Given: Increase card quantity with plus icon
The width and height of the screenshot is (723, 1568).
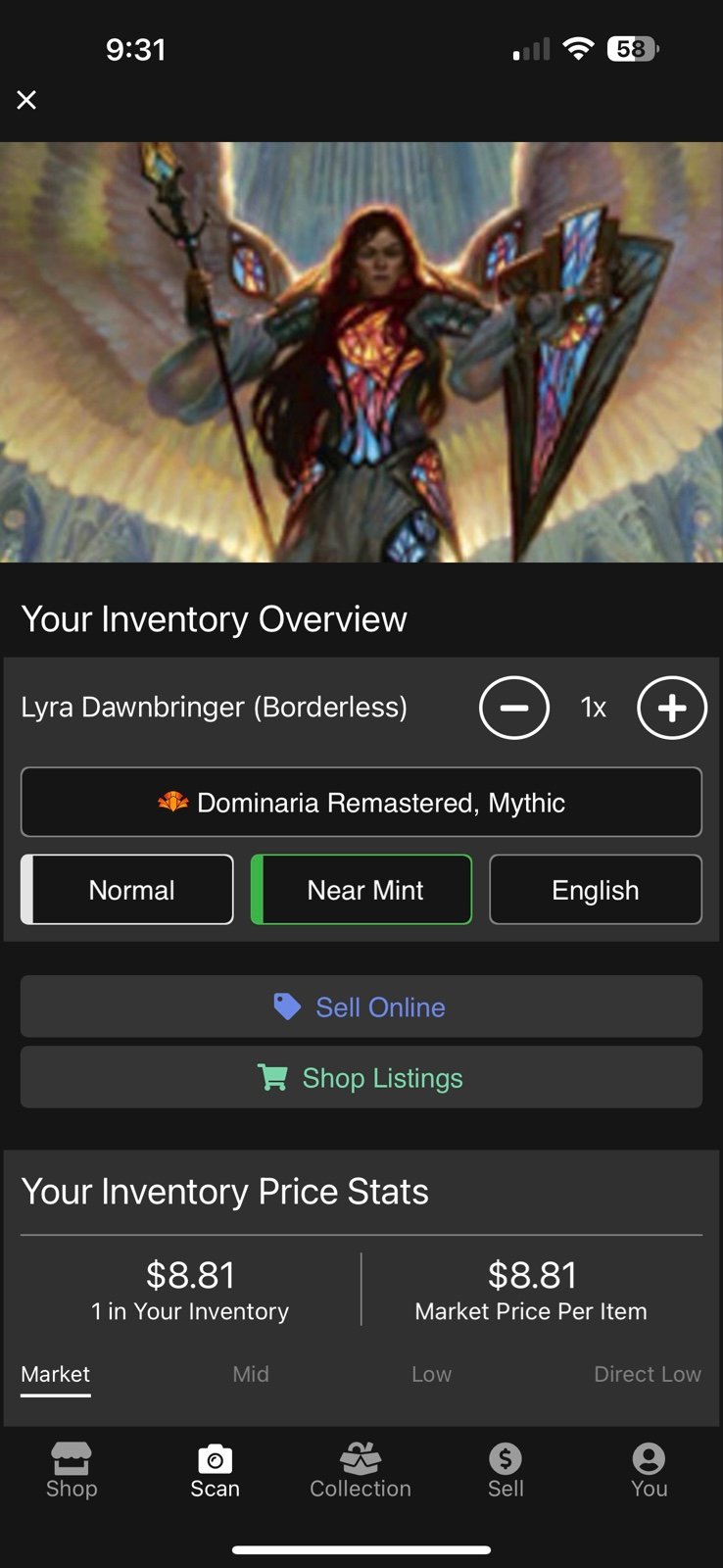Looking at the screenshot, I should [x=672, y=708].
